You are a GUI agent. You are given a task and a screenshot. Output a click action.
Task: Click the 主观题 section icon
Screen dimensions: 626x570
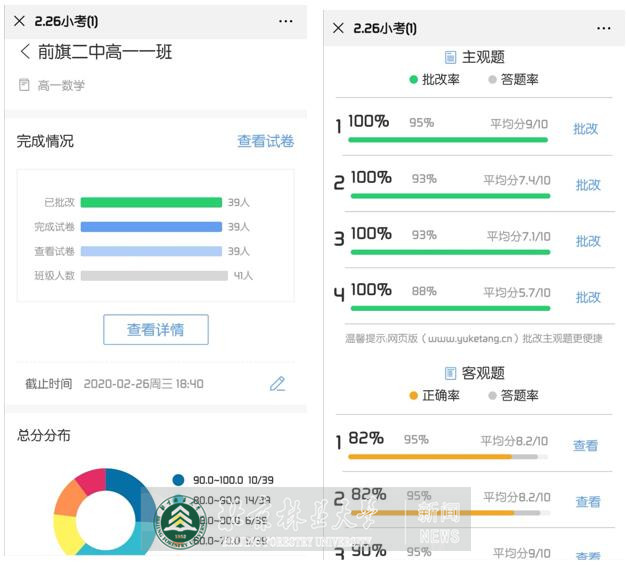450,58
